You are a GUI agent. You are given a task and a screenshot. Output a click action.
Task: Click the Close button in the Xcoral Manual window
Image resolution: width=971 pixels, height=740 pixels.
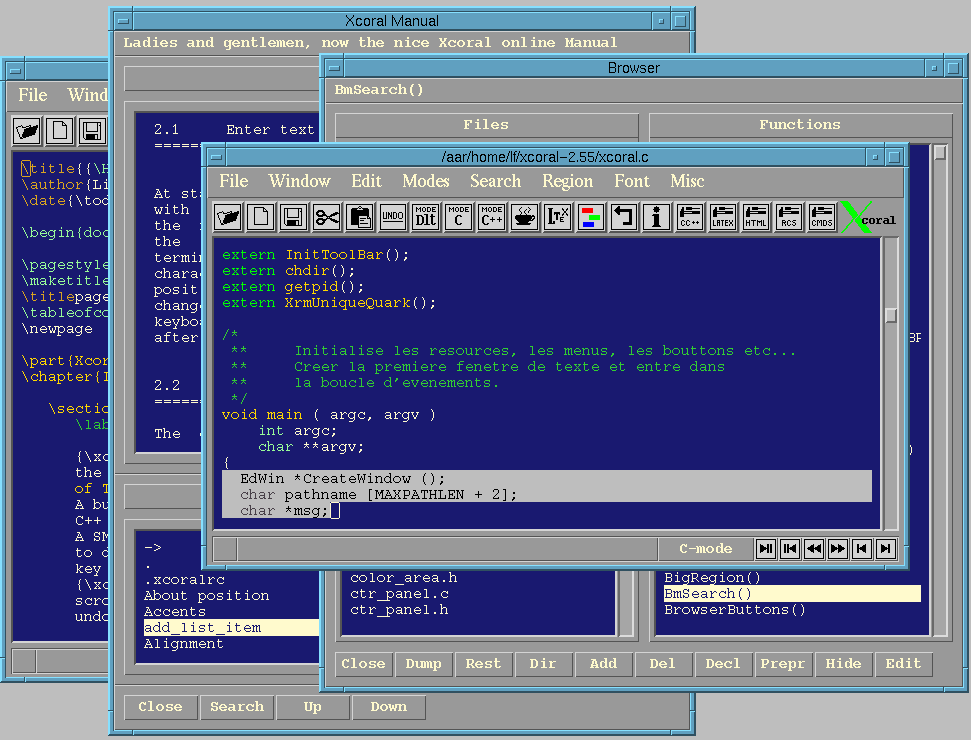coord(160,707)
